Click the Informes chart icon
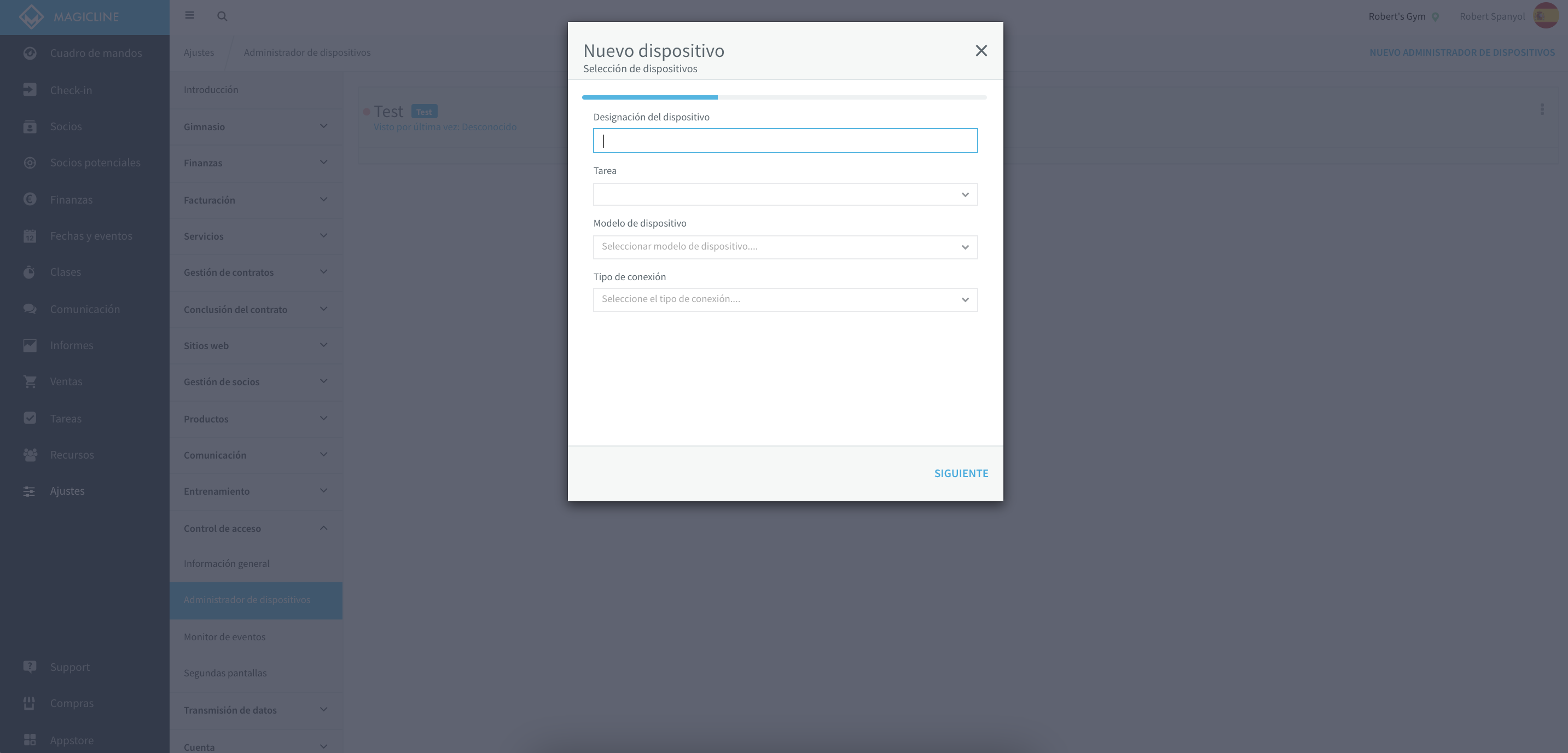The width and height of the screenshot is (1568, 753). 30,345
